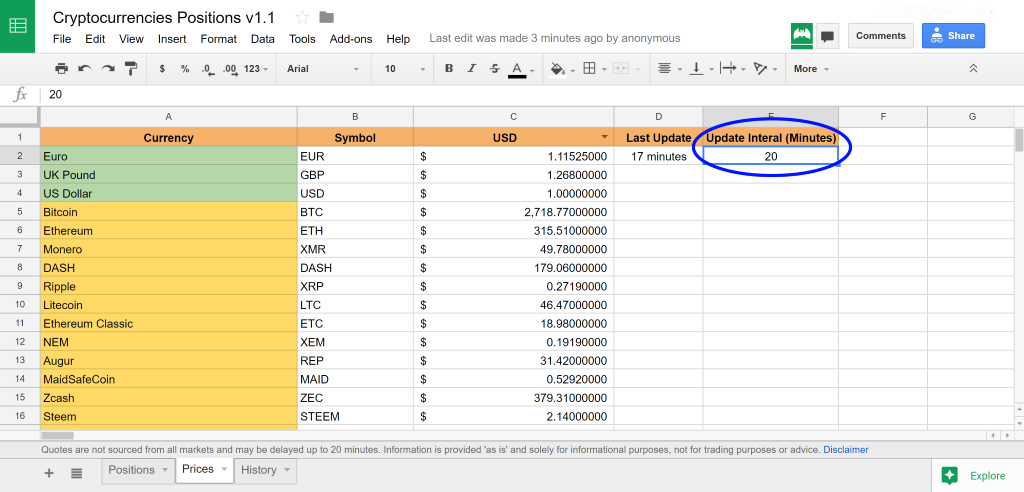
Task: Click the horizontal scrollbar thumb
Action: [x=57, y=435]
